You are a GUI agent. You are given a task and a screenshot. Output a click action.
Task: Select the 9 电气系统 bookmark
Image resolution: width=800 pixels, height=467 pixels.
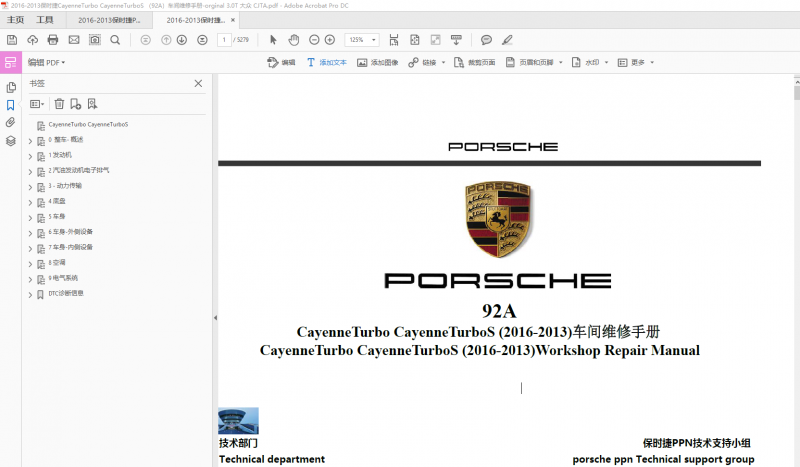[x=63, y=278]
